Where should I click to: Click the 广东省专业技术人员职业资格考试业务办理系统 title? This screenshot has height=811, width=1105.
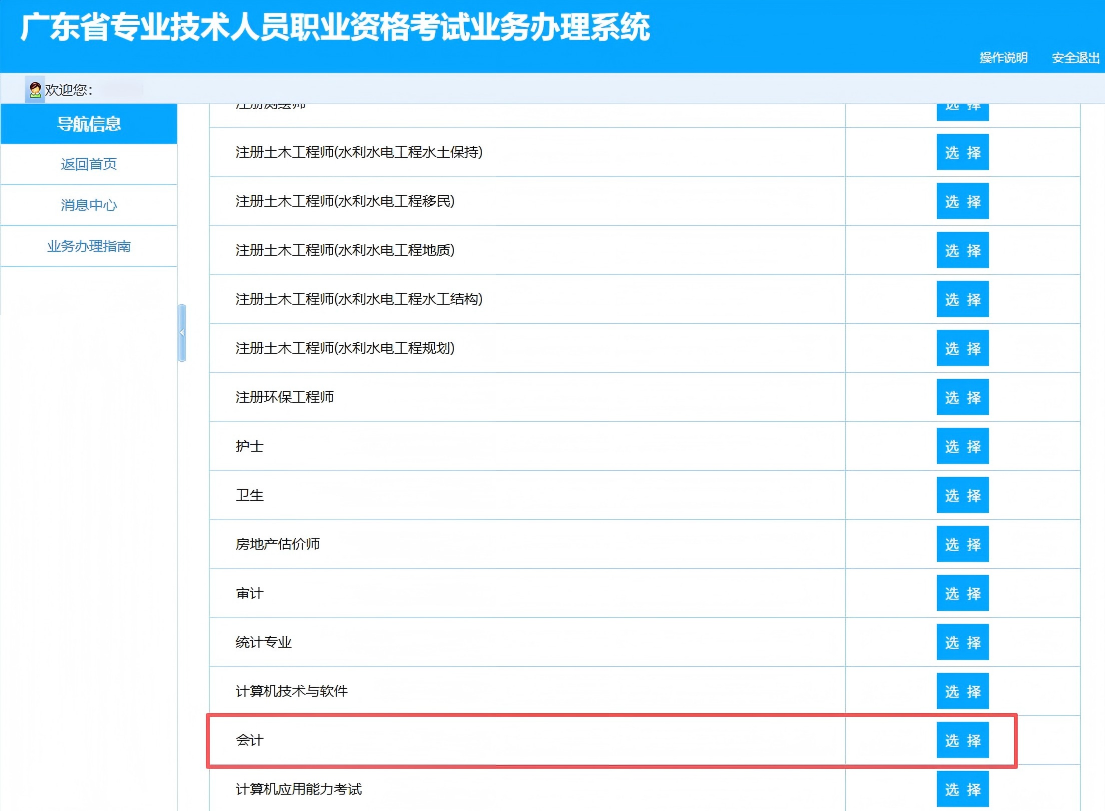point(330,29)
